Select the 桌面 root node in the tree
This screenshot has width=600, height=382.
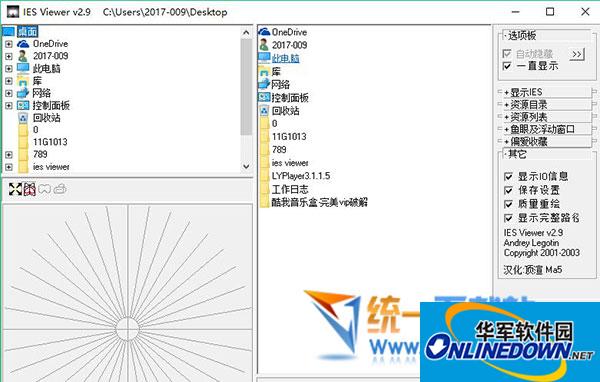[x=28, y=31]
